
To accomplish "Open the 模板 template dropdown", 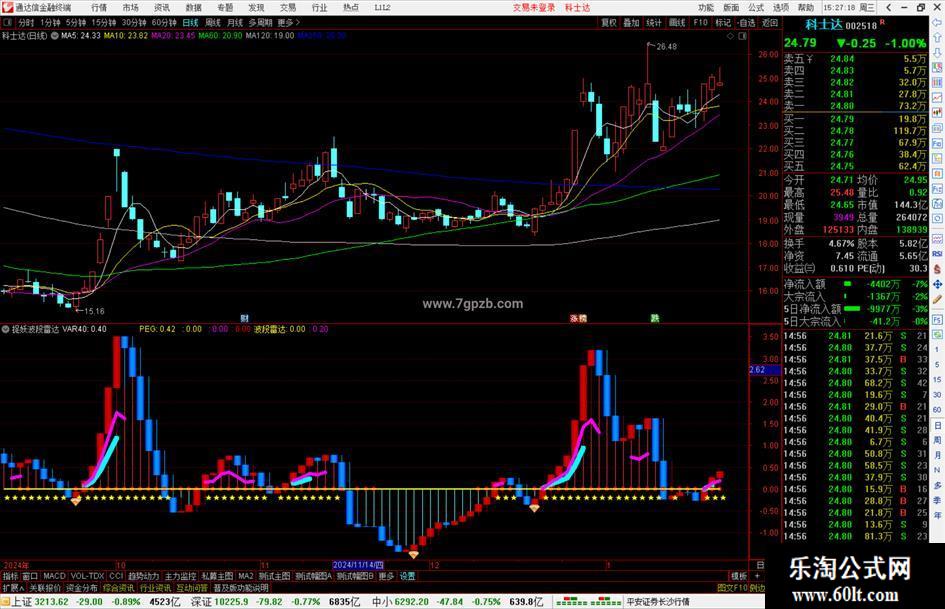I will (739, 576).
